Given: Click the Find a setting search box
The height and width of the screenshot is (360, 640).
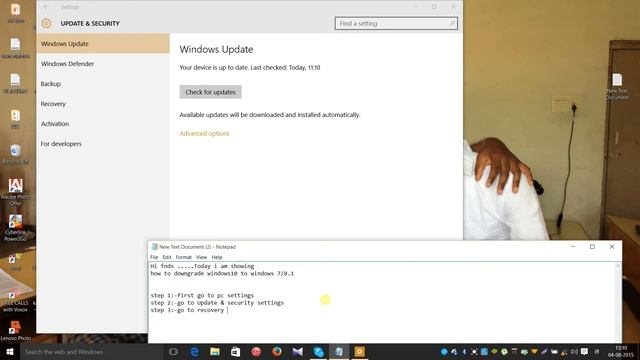Looking at the screenshot, I should pyautogui.click(x=396, y=23).
